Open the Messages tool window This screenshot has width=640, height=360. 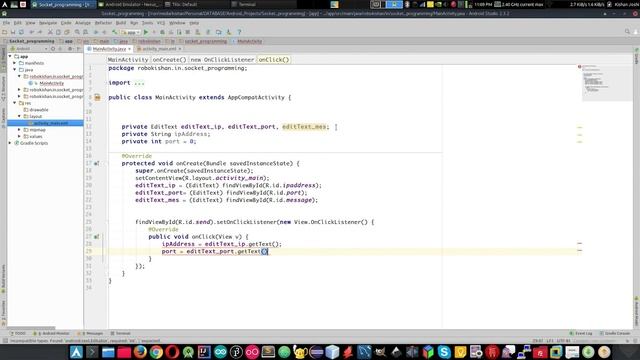pos(91,333)
